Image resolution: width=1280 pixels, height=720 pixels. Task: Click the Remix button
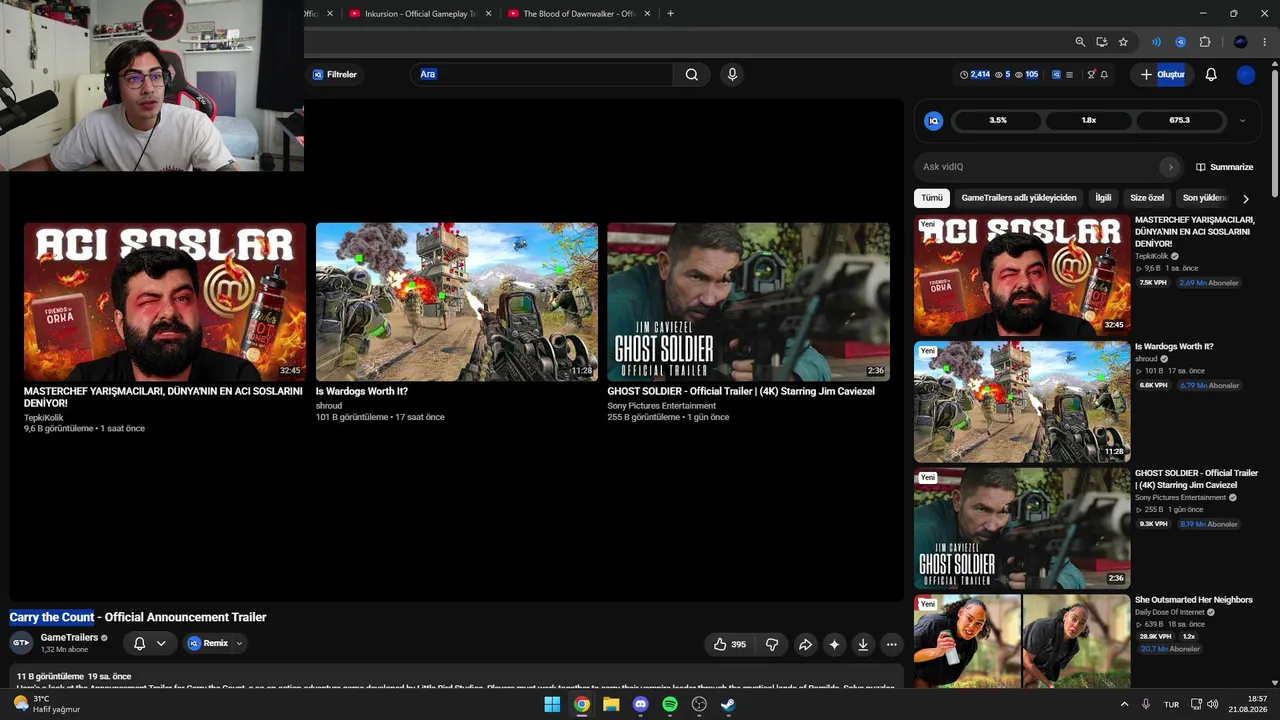point(209,643)
